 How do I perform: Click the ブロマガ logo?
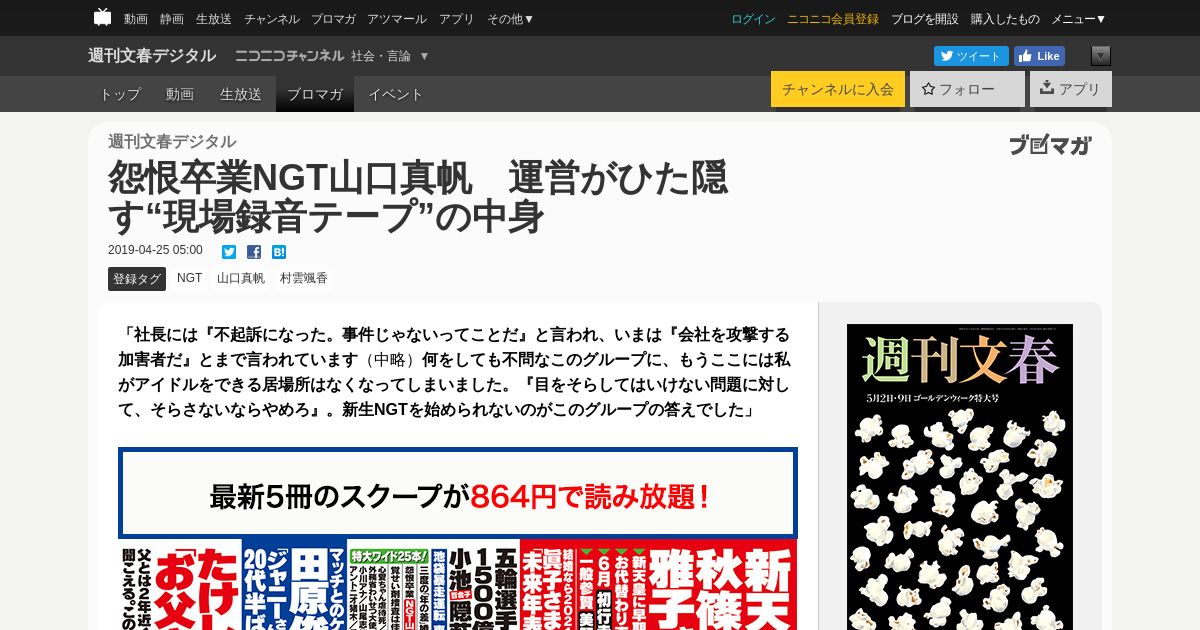pyautogui.click(x=1049, y=145)
